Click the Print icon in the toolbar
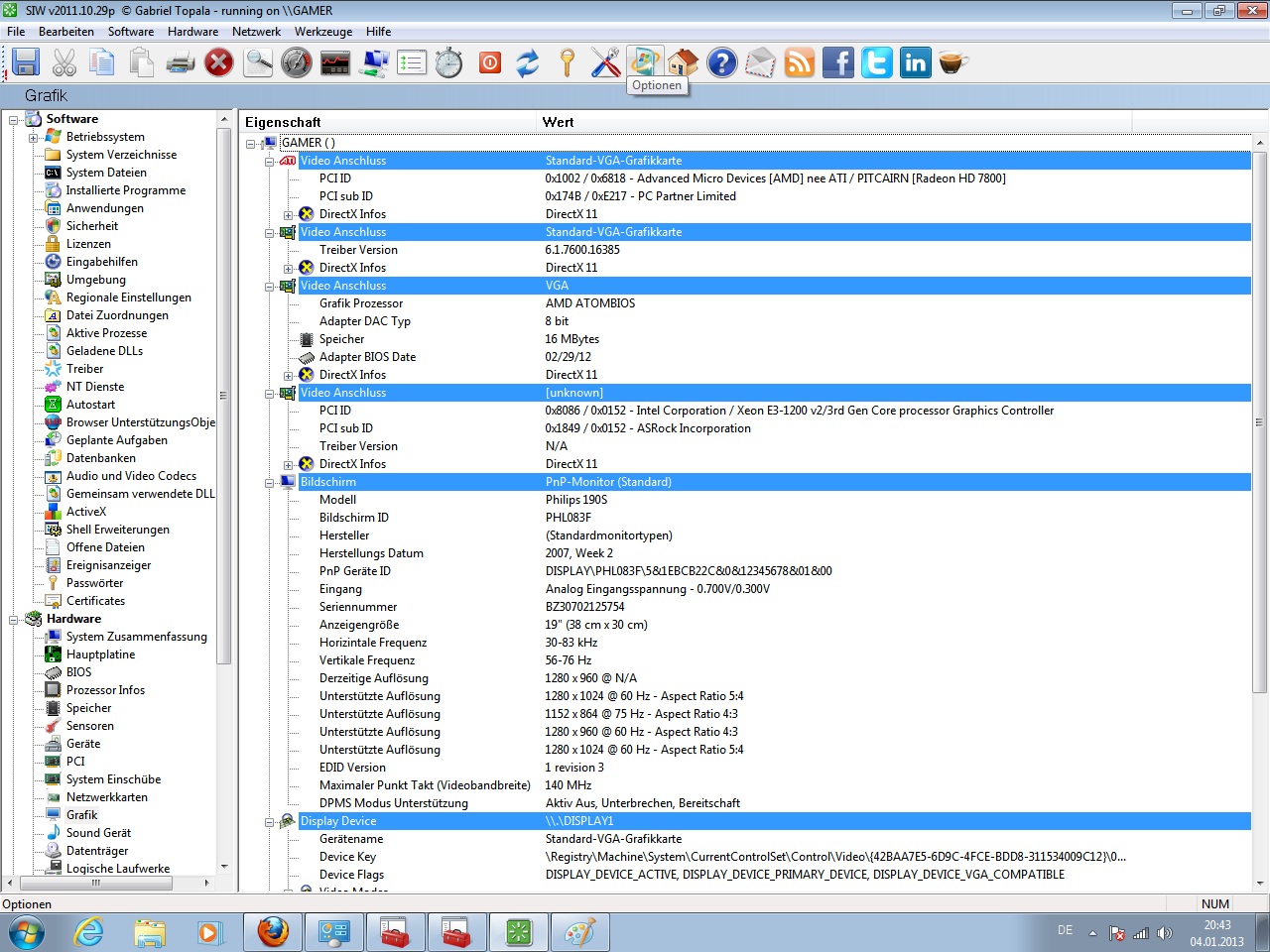Viewport: 1270px width, 952px height. pos(180,62)
